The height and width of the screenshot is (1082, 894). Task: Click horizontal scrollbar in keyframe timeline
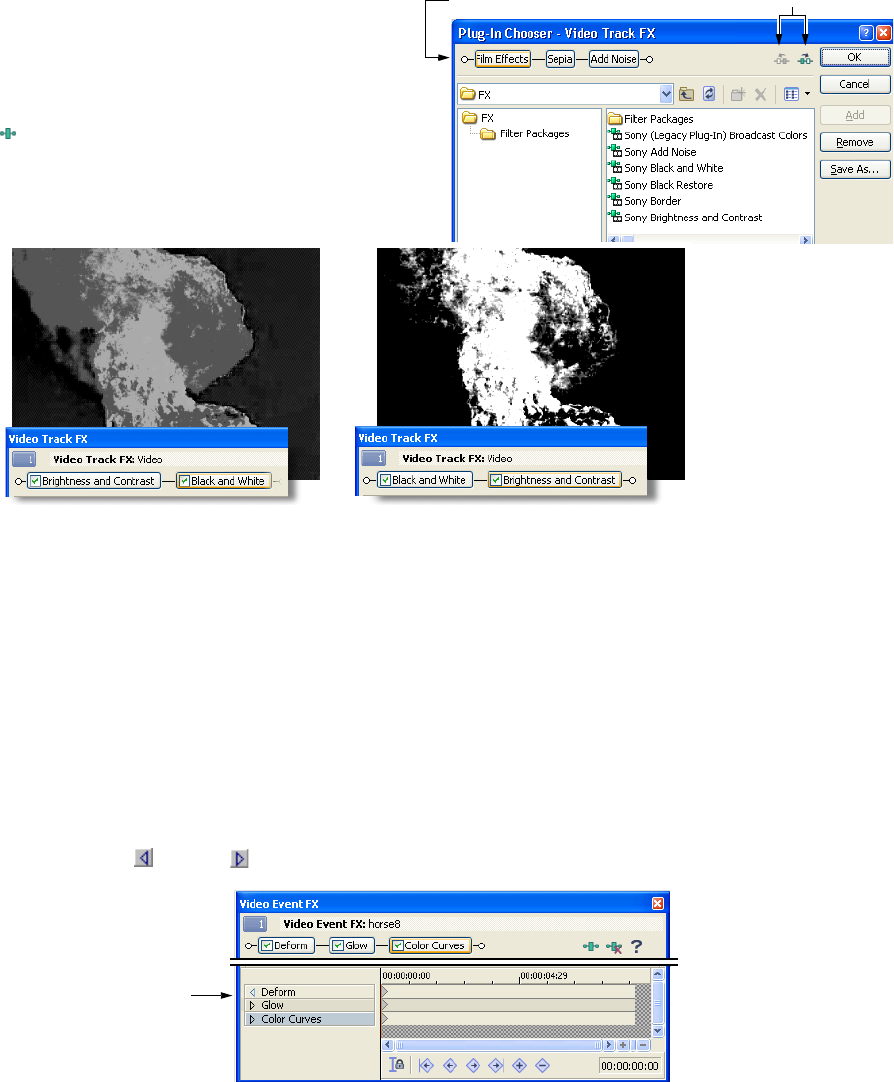499,1045
